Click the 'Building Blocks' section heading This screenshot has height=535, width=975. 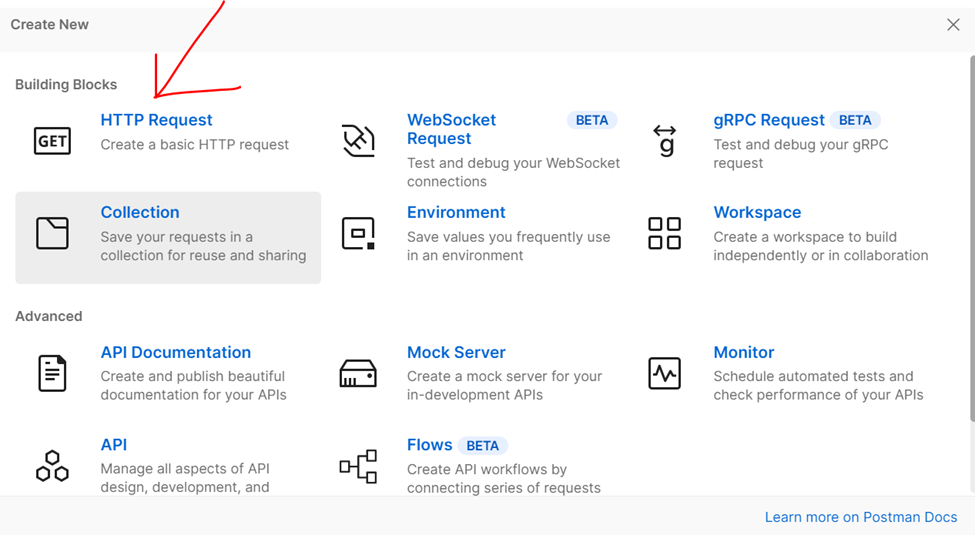point(66,85)
